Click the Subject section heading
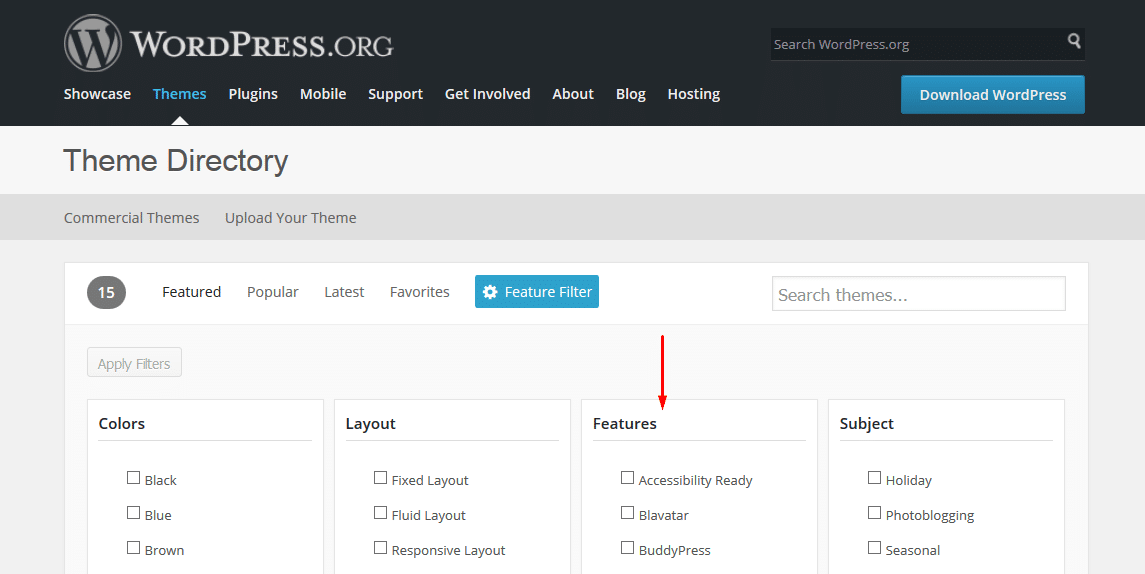Viewport: 1145px width, 574px height. click(x=867, y=424)
